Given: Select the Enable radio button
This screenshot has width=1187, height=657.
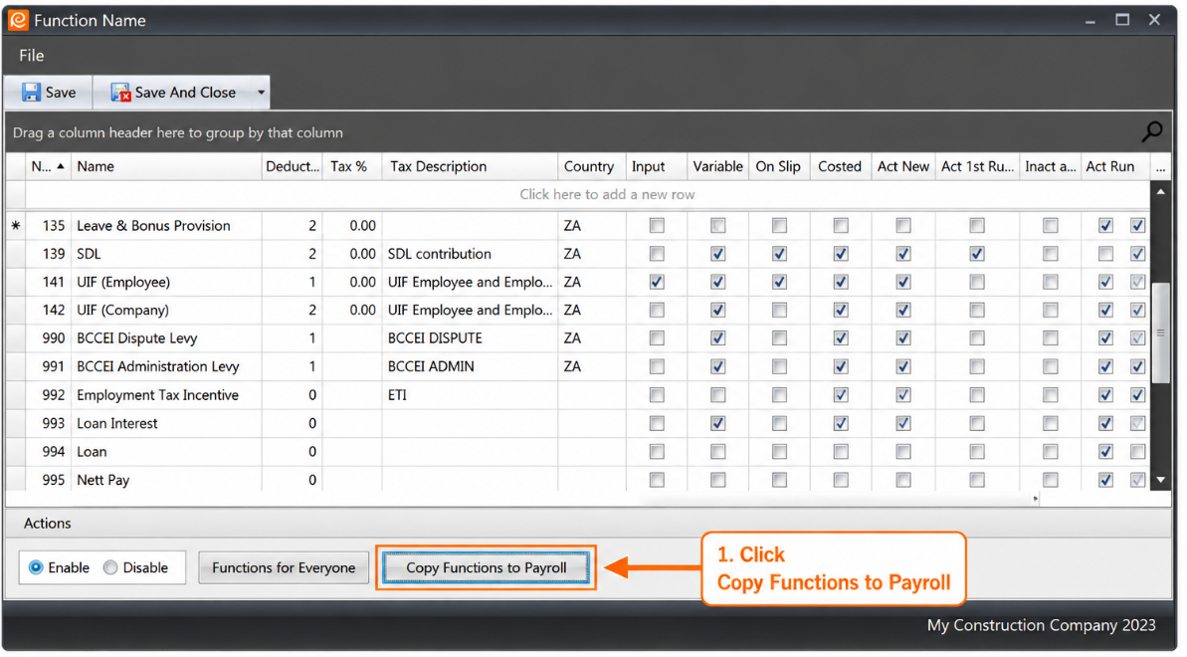Looking at the screenshot, I should 36,567.
